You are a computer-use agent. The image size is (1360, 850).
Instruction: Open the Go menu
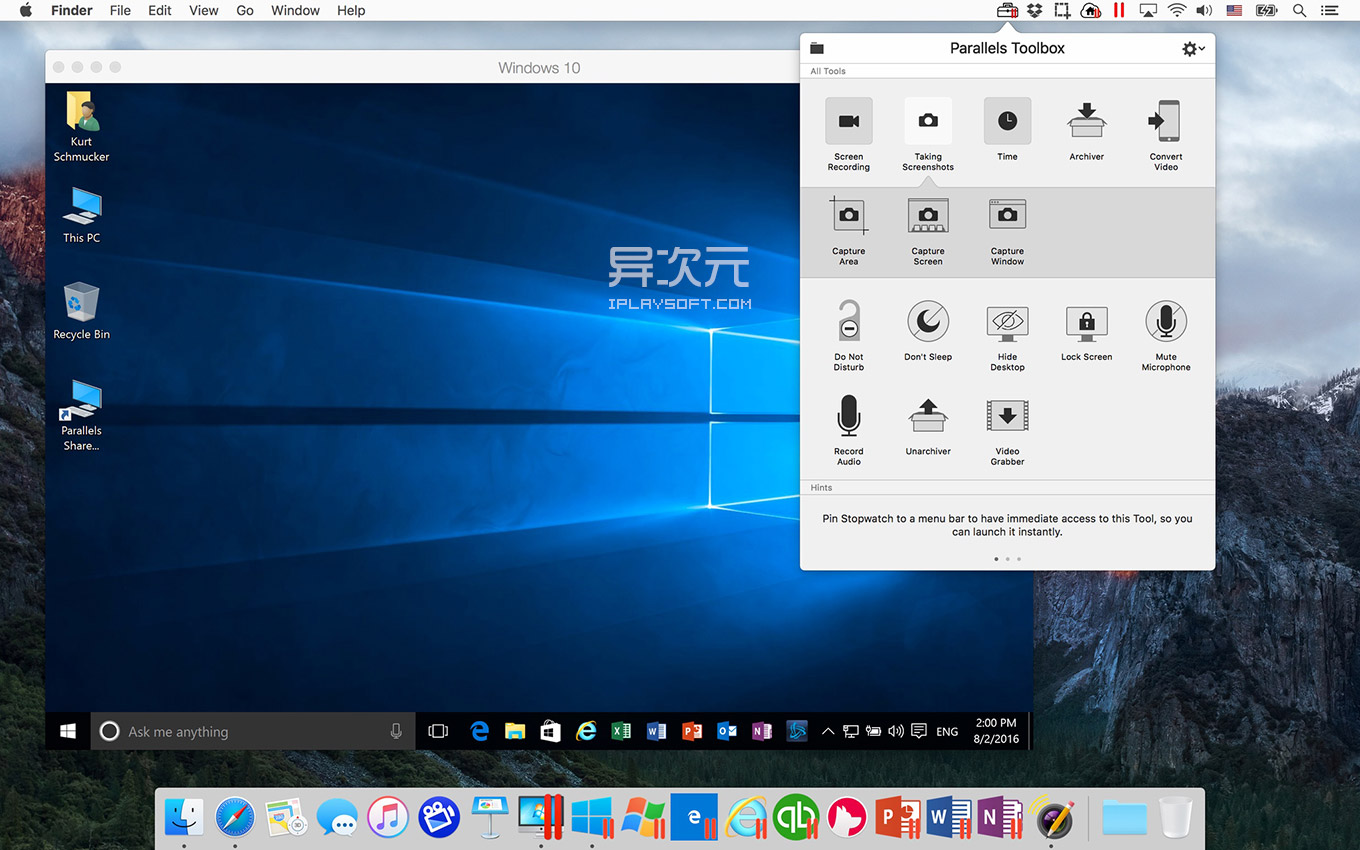[x=245, y=10]
